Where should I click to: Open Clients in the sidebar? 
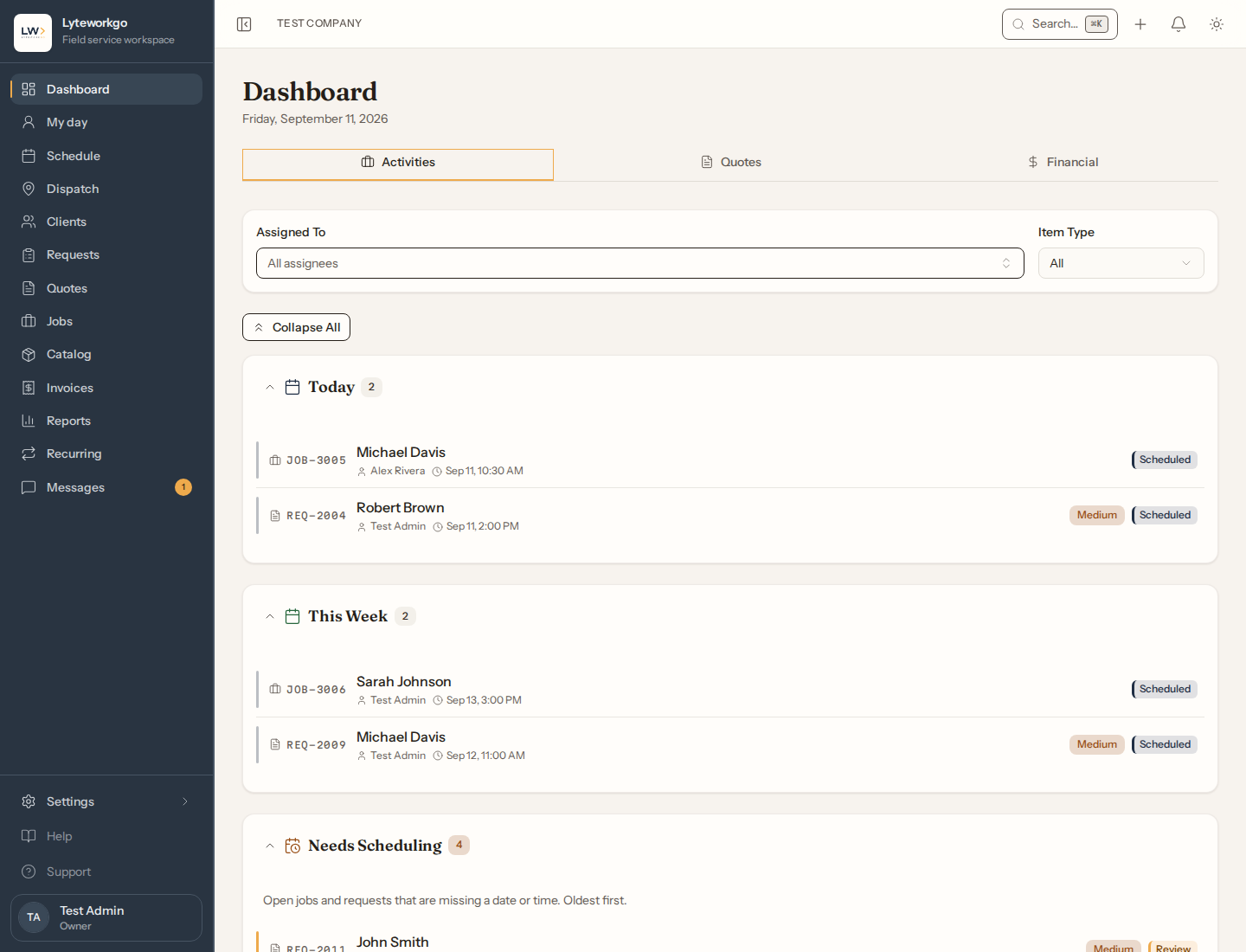[x=106, y=222]
